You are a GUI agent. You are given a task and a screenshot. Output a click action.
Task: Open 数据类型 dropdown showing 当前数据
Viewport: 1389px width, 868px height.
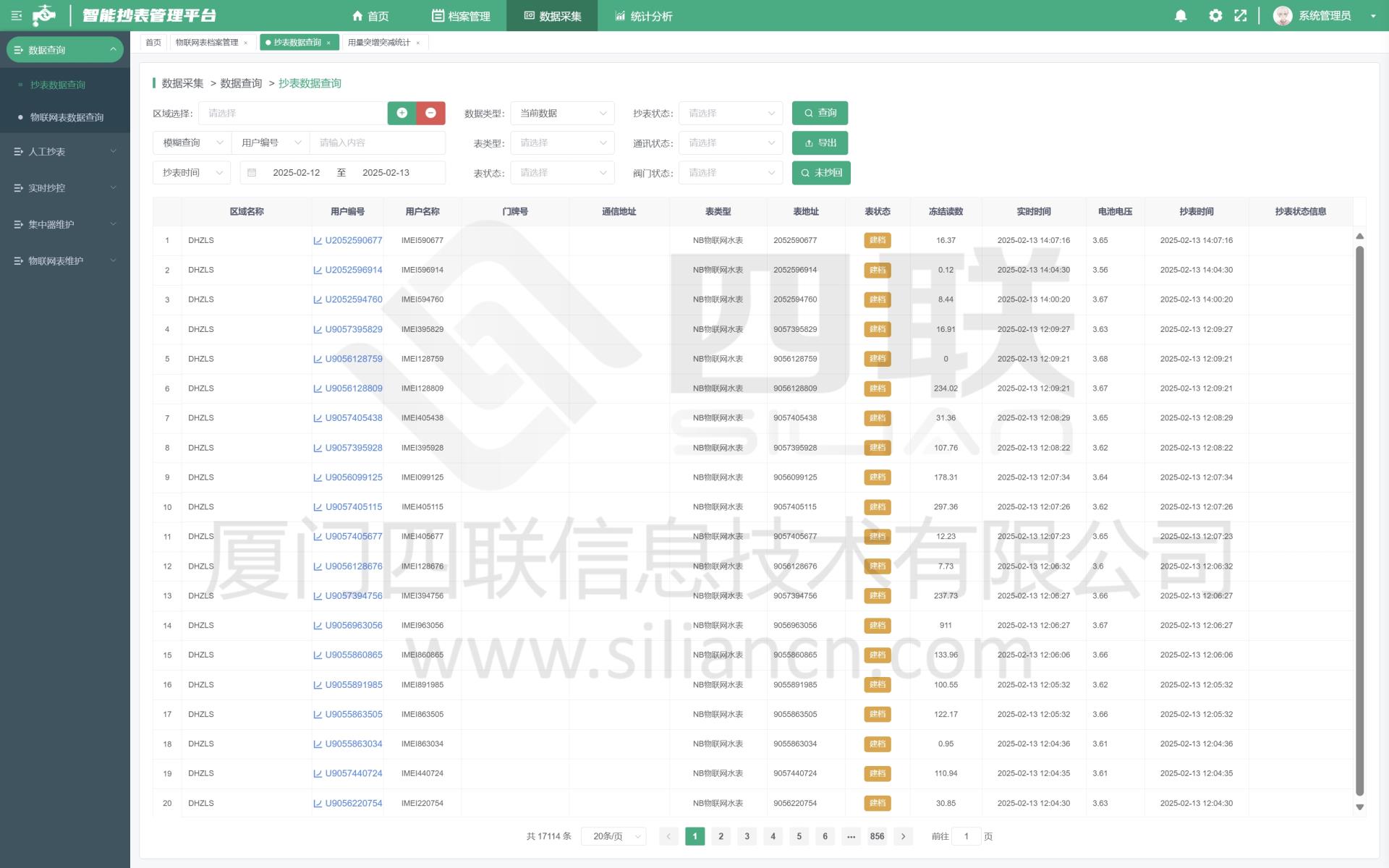coord(562,114)
